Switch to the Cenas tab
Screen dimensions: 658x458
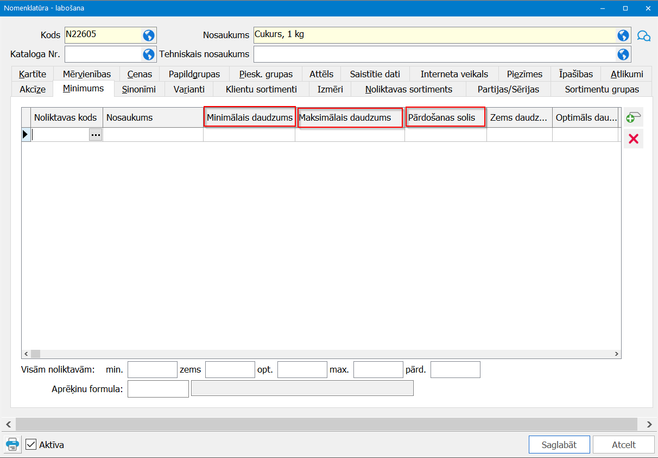pyautogui.click(x=140, y=74)
